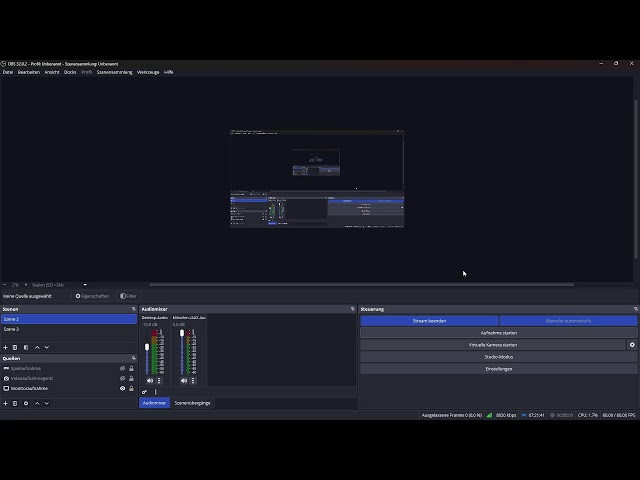Click the monitor capture source display icon
The image size is (640, 480).
tap(6, 388)
